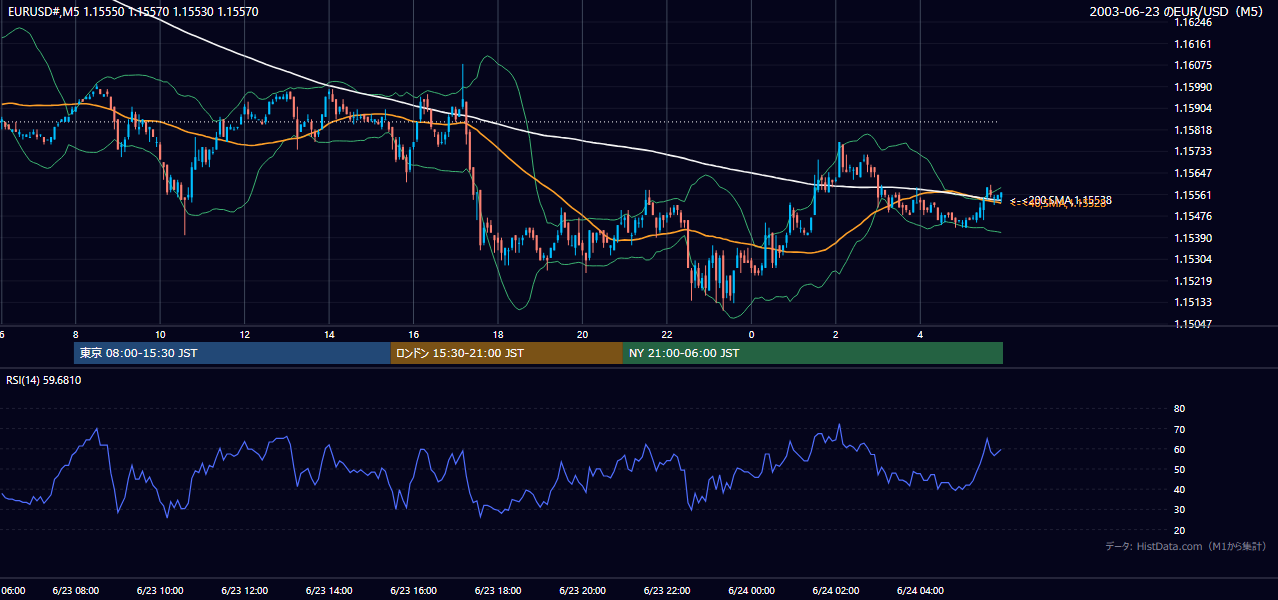The width and height of the screenshot is (1278, 600).
Task: Select the Tokyo 08:00-15:30 JST session bar
Action: [x=232, y=353]
